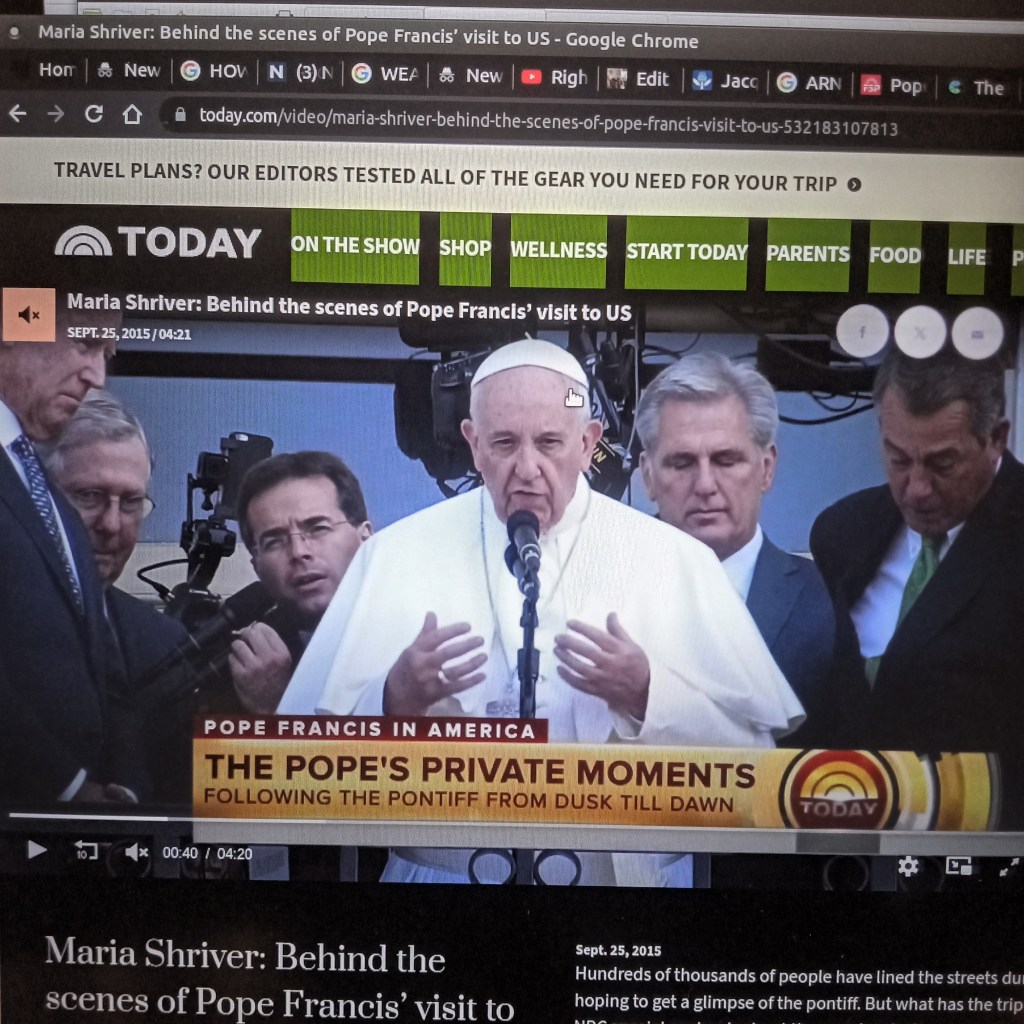The image size is (1024, 1024).
Task: Share the video on Facebook
Action: [861, 332]
